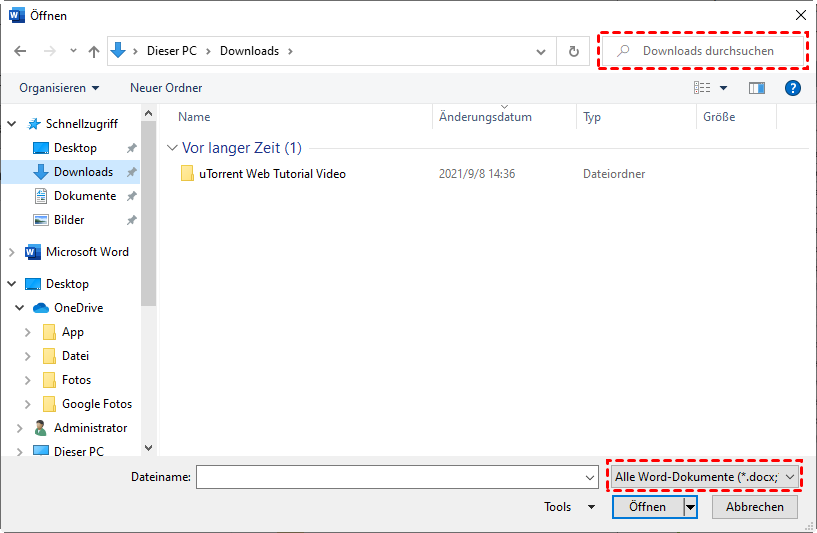Click the pin icon next to Bilder
The height and width of the screenshot is (533, 817).
[131, 220]
